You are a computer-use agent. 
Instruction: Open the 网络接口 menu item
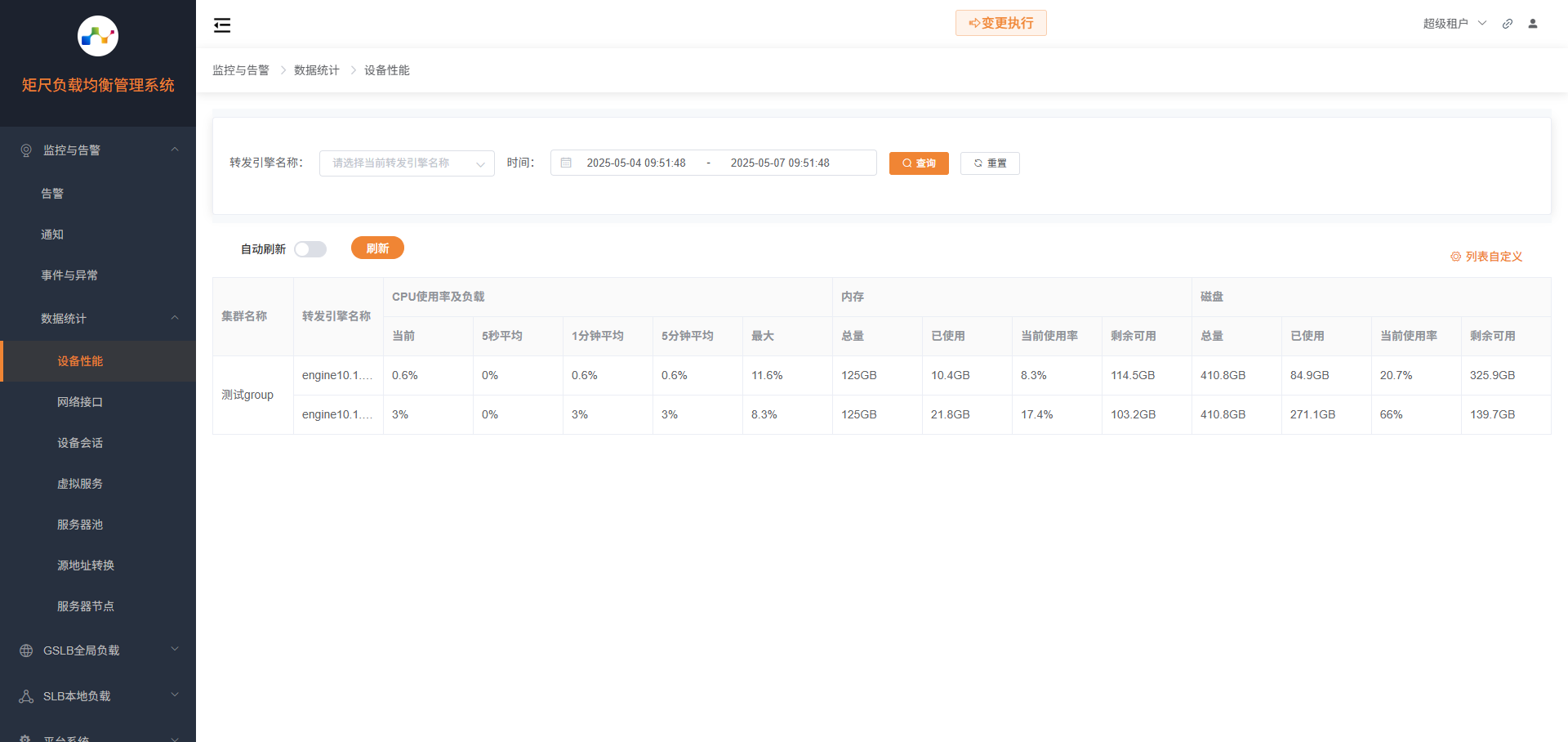(x=80, y=402)
